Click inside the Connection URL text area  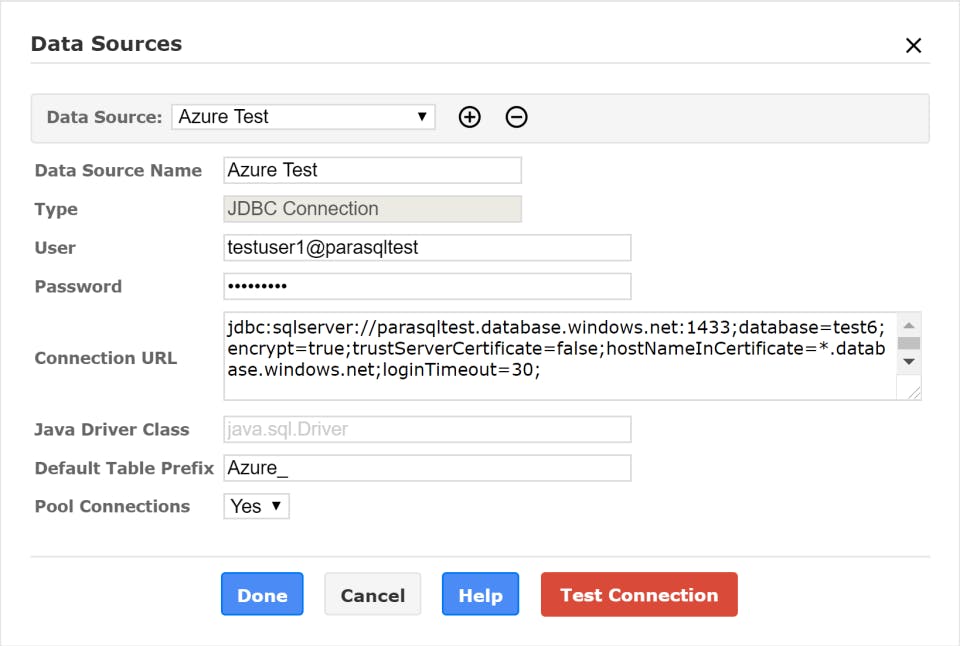pyautogui.click(x=558, y=357)
